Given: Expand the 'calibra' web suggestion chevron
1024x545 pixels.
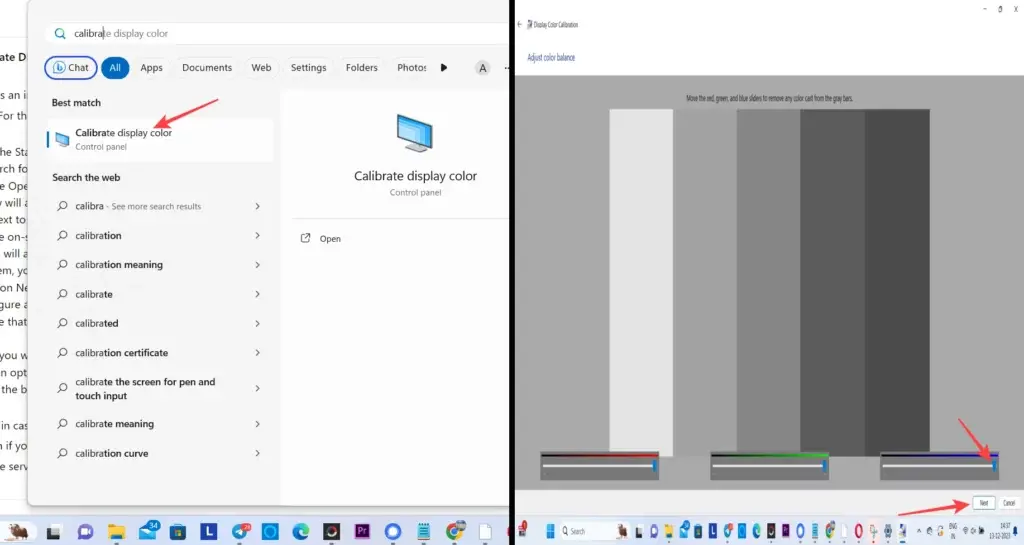Looking at the screenshot, I should pyautogui.click(x=257, y=206).
